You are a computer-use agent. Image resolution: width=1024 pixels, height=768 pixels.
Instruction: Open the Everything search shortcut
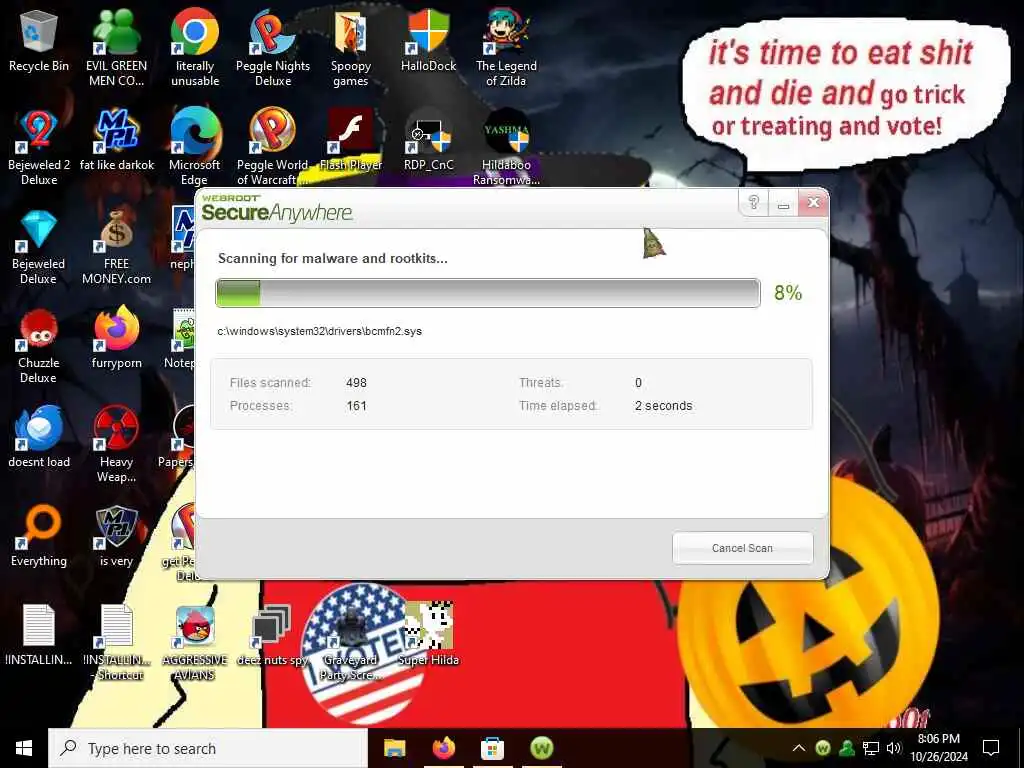[39, 537]
